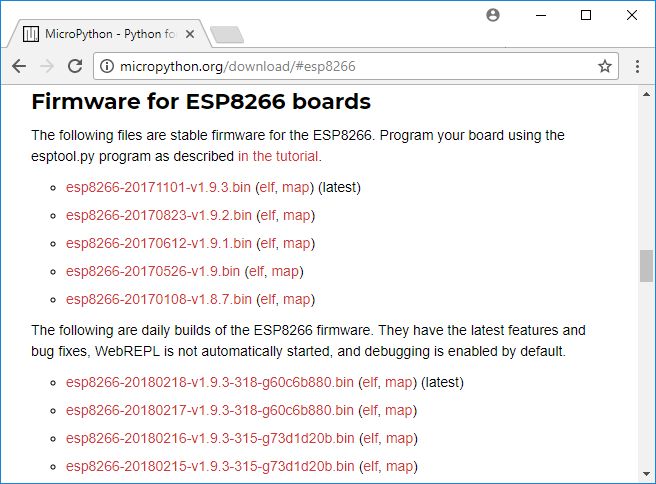656x484 pixels.
Task: Open elf link for v1.9.1 firmware
Action: pos(269,243)
